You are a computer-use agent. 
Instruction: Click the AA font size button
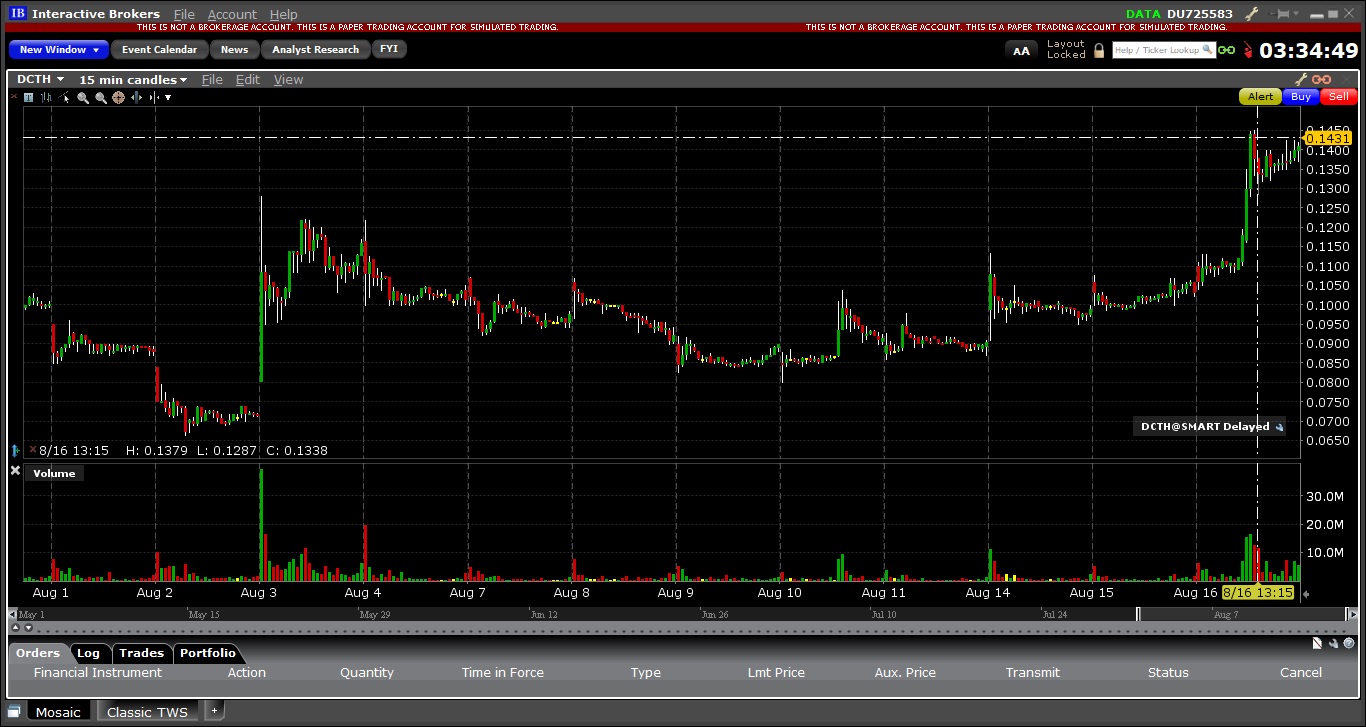[x=1021, y=50]
